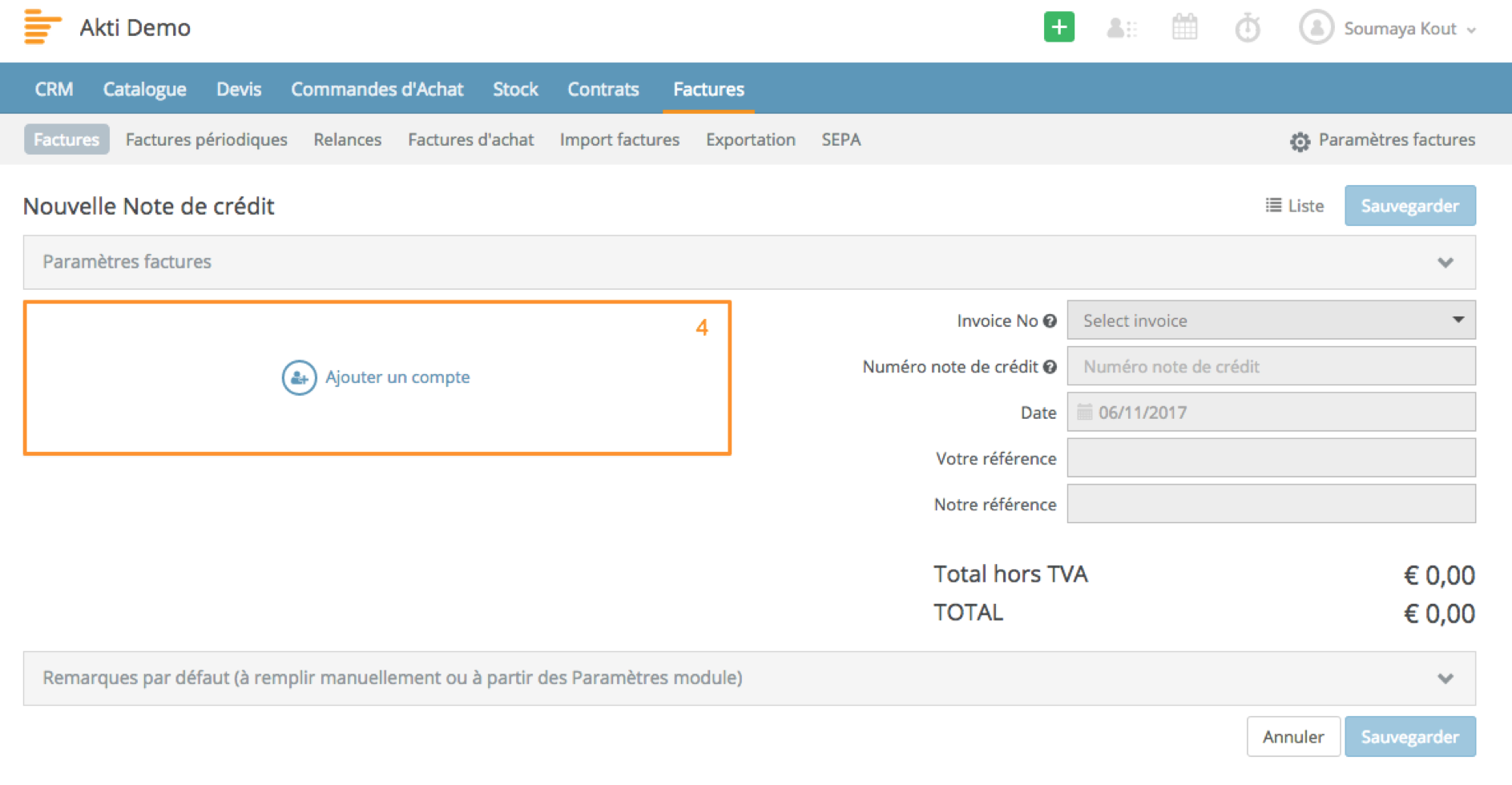Click the green plus quick-add button
1512x785 pixels.
[x=1058, y=27]
